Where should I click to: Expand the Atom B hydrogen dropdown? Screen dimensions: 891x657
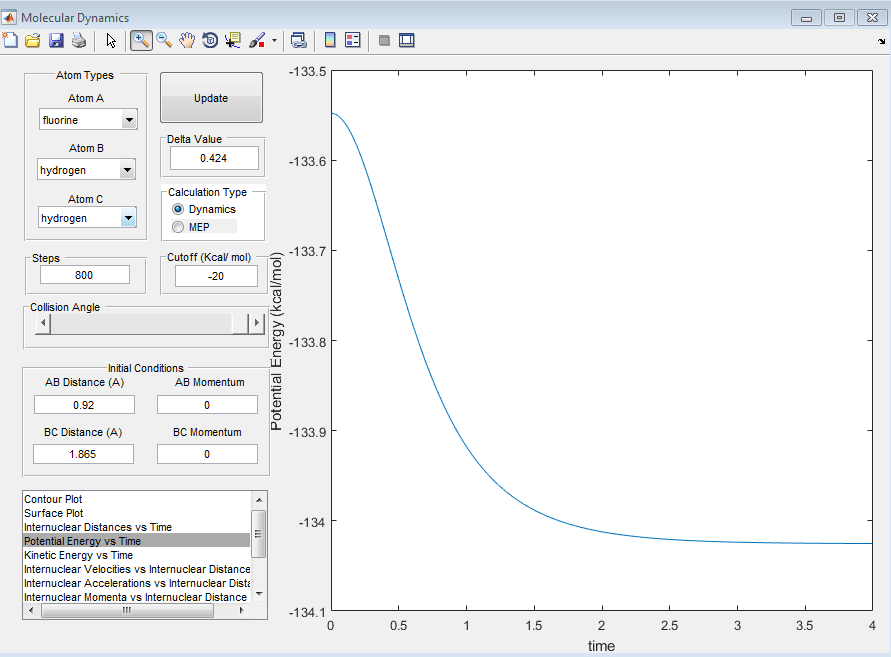tap(127, 170)
